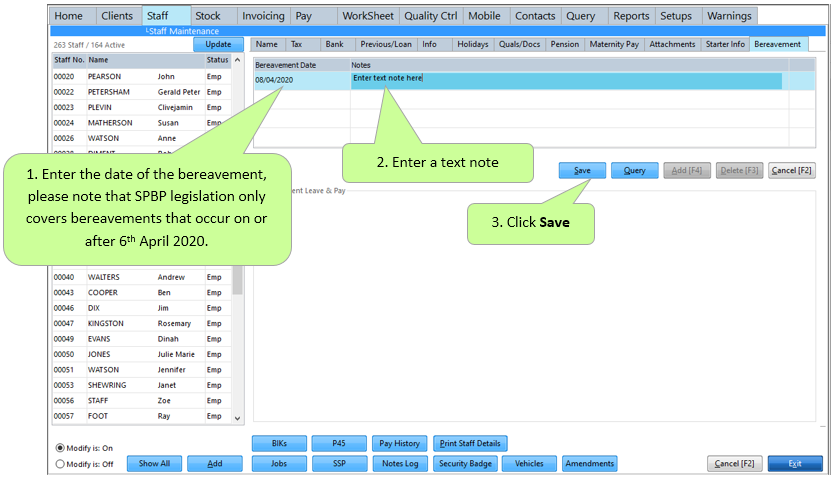Select the 'Modify is: Off' radio button
Viewport: 834px width, 479px height.
click(x=60, y=463)
